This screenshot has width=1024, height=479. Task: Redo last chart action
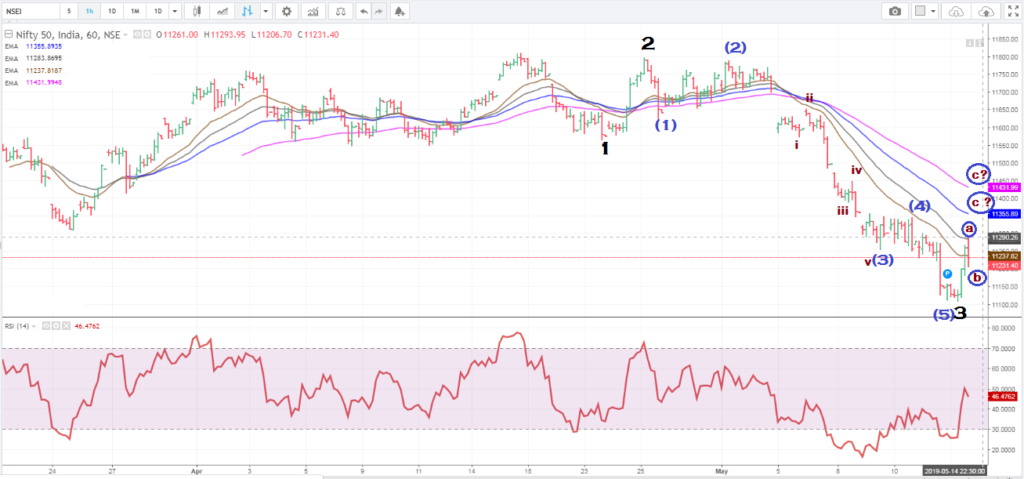pos(378,11)
